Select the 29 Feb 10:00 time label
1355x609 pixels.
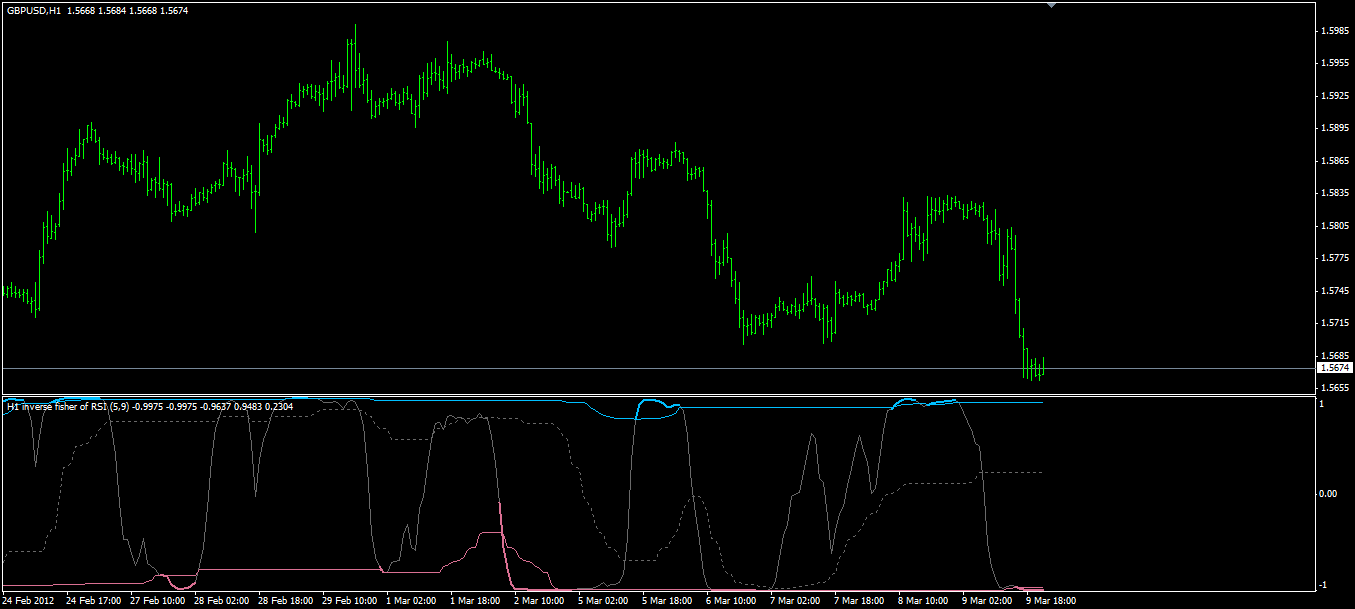click(349, 601)
